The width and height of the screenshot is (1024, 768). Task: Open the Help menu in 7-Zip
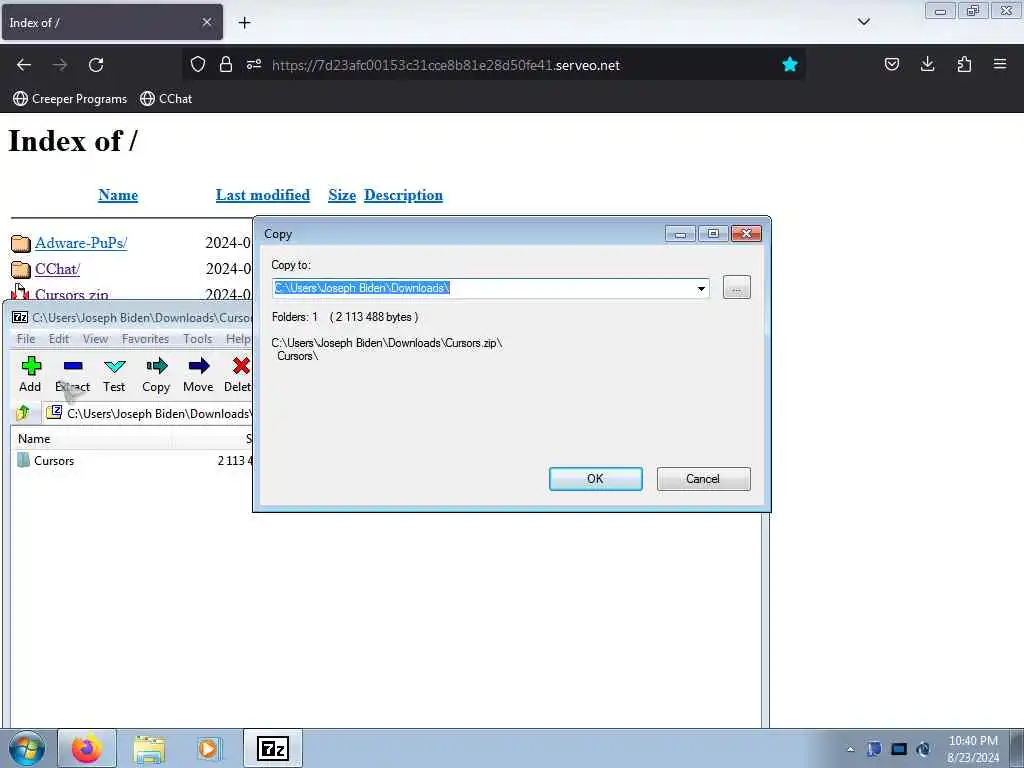click(238, 338)
